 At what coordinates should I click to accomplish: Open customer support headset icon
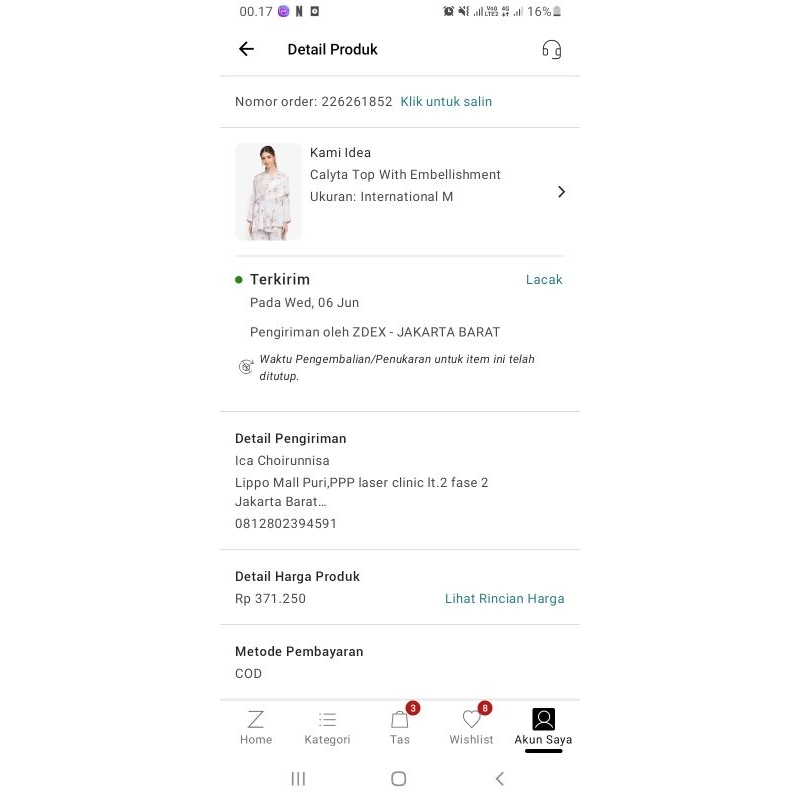coord(551,49)
